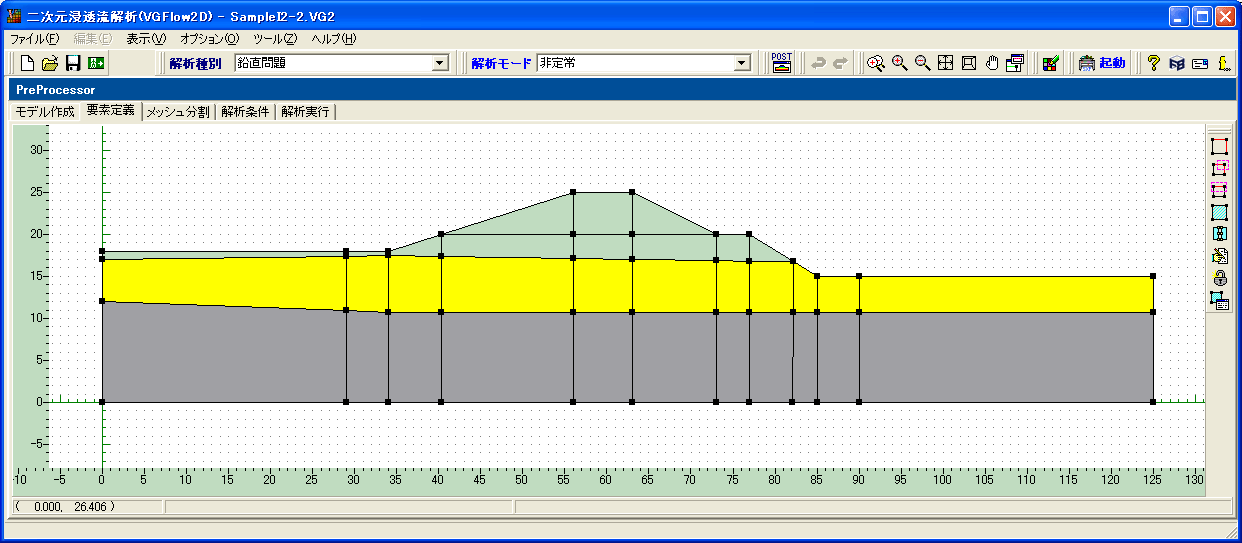Screen dimensions: 1242x543
Task: Select the magenta corner-box element tool
Action: [x=1219, y=168]
